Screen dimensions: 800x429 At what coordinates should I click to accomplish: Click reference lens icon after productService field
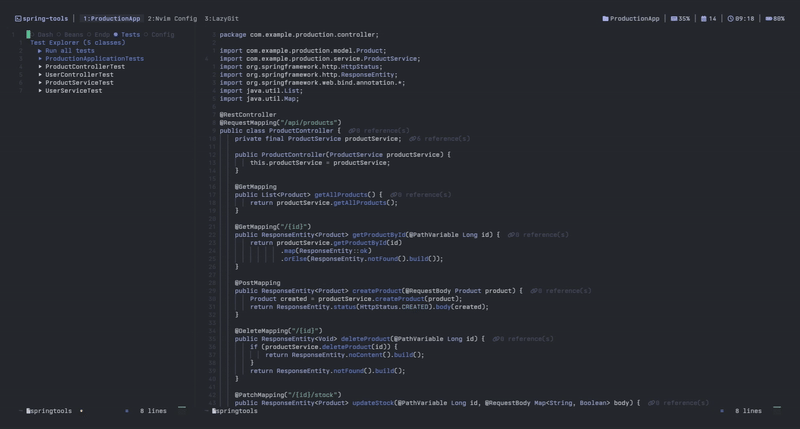click(x=412, y=139)
